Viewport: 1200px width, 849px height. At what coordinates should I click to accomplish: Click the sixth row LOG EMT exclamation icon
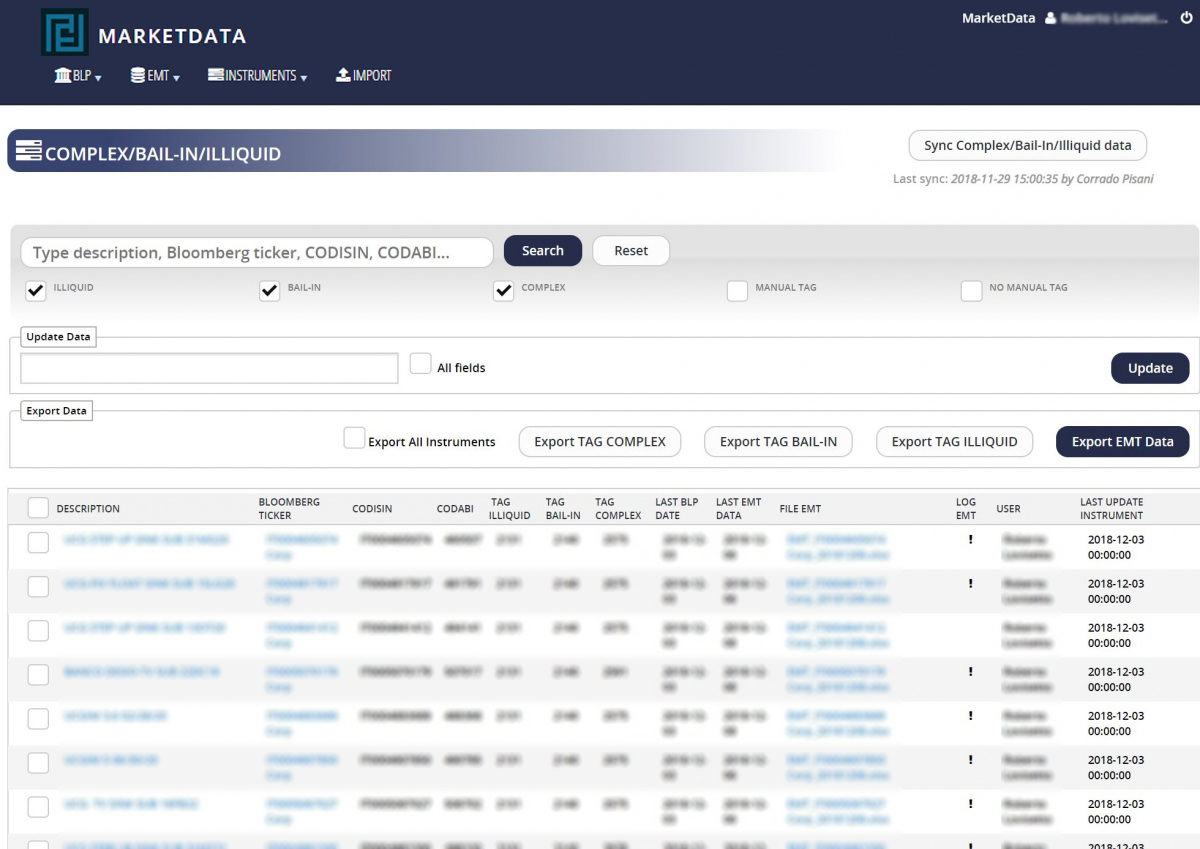(970, 760)
